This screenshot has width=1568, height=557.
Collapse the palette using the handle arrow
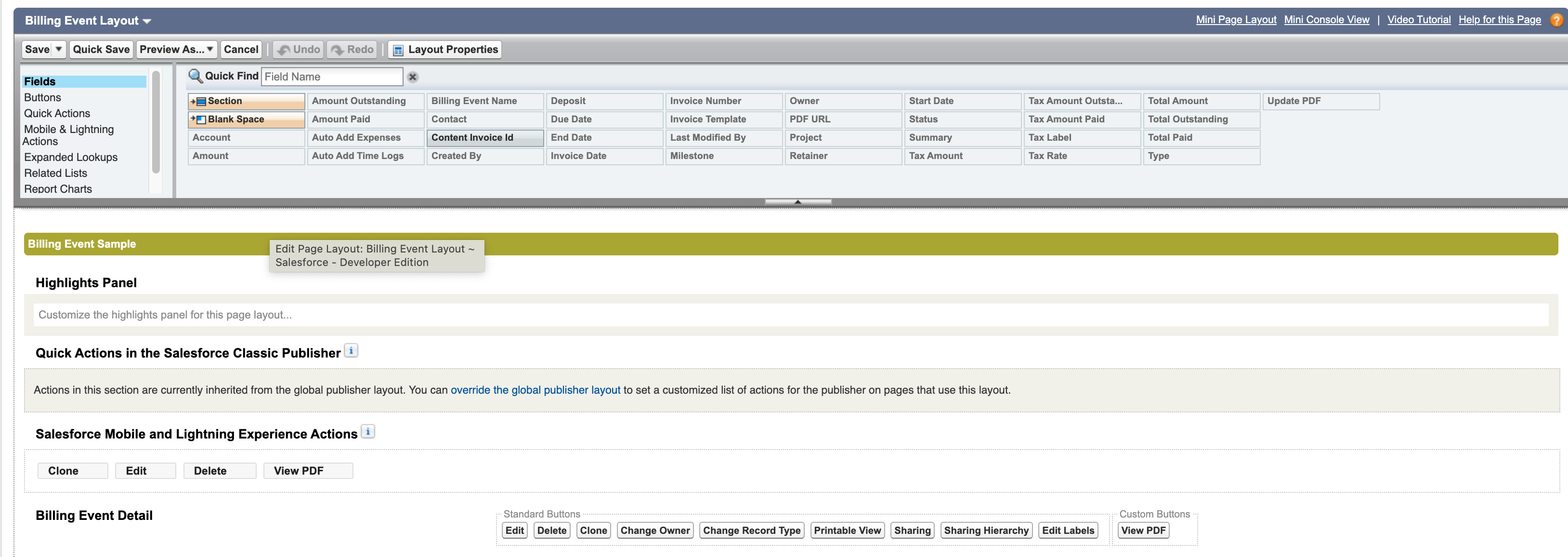pyautogui.click(x=798, y=201)
